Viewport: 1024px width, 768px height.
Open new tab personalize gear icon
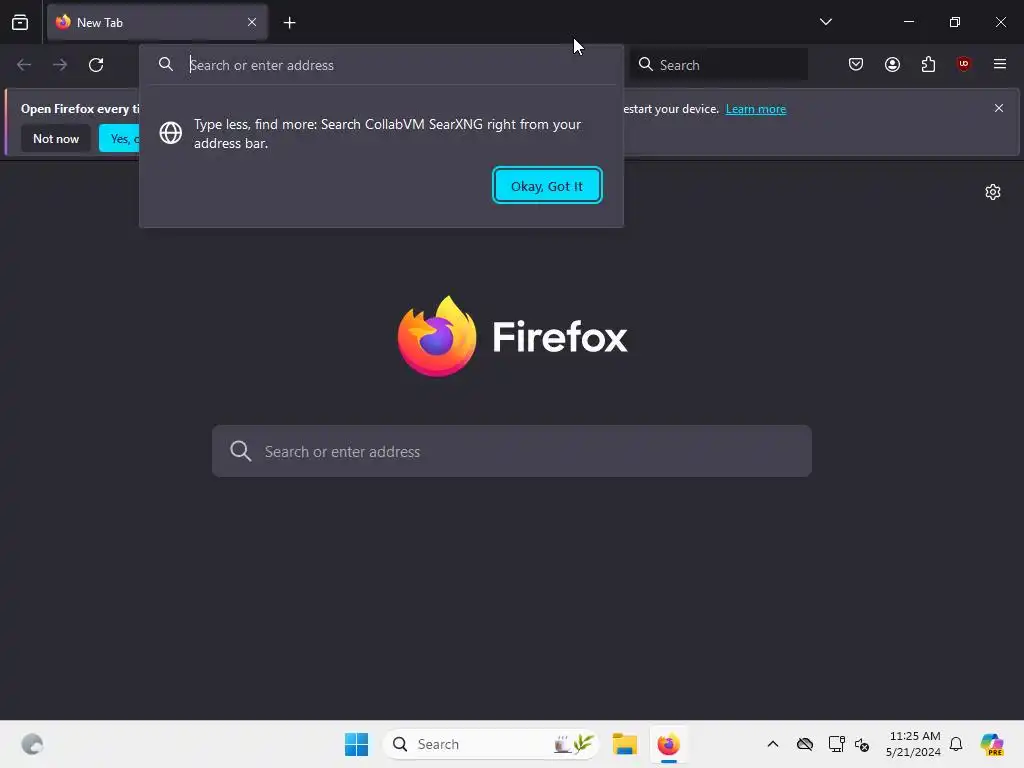pyautogui.click(x=993, y=192)
